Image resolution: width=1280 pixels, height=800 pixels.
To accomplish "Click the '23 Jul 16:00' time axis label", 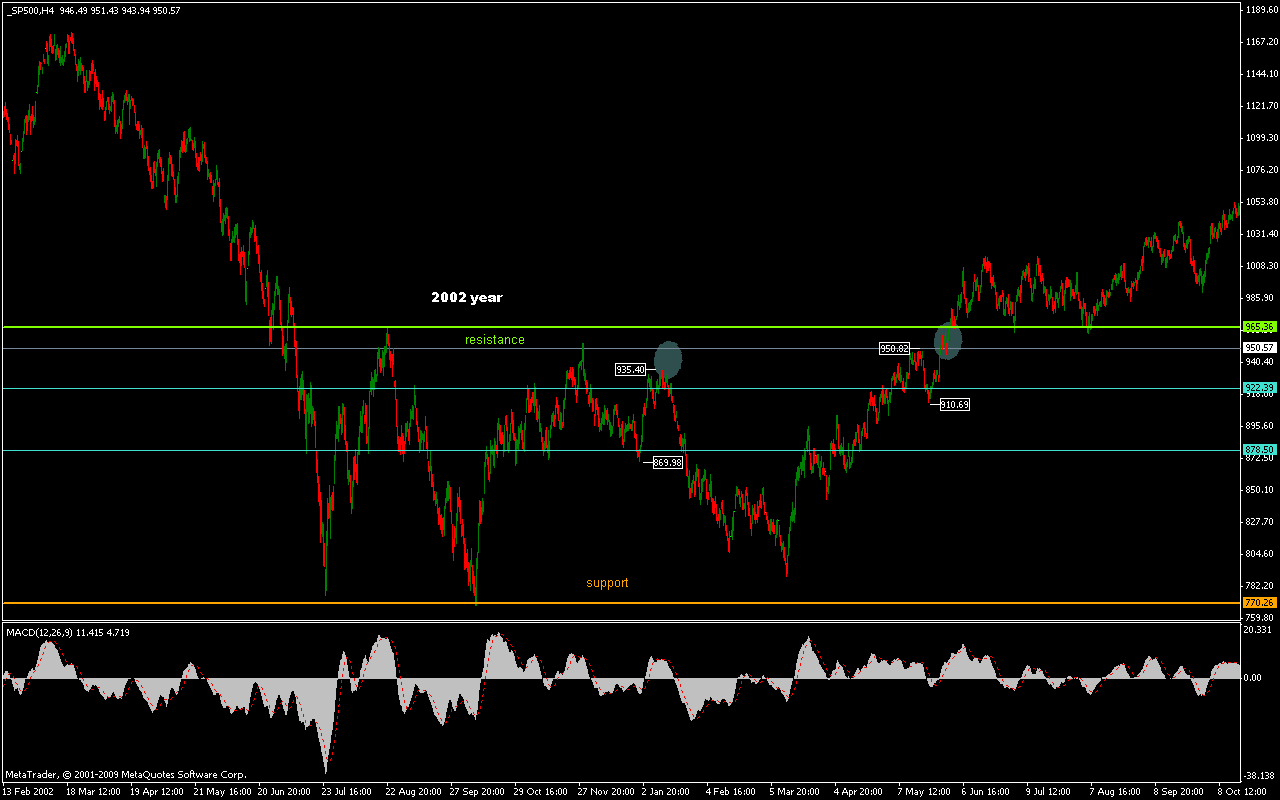I will coord(347,790).
